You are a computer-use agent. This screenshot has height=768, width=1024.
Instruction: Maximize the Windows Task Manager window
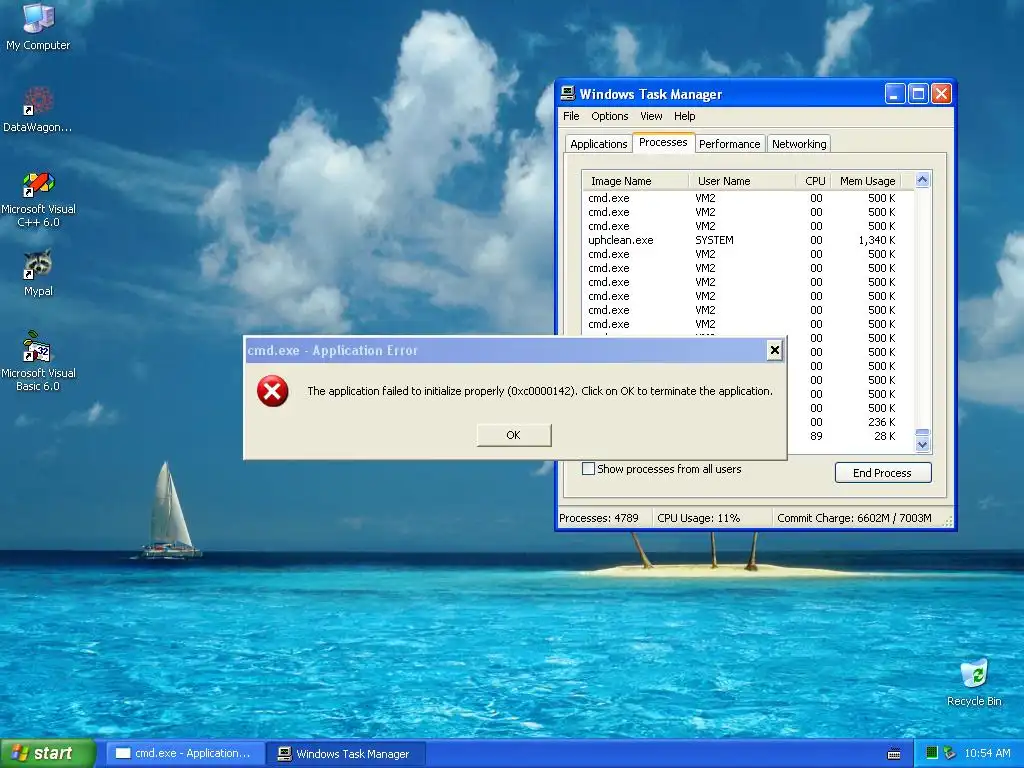tap(918, 94)
